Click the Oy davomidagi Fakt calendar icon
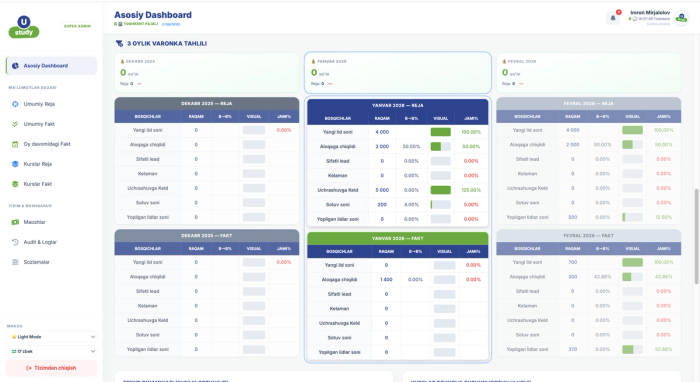The width and height of the screenshot is (700, 382). tap(15, 144)
